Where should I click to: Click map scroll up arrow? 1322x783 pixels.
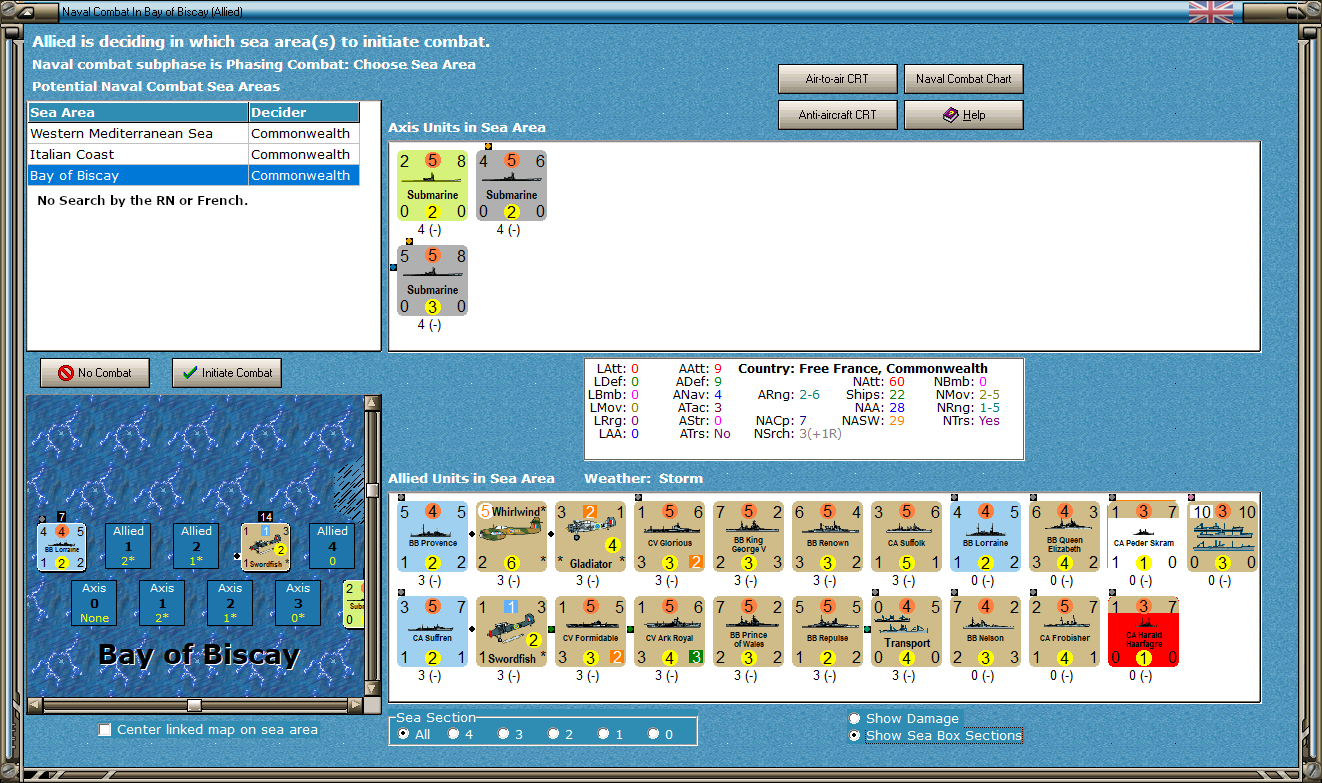[373, 403]
